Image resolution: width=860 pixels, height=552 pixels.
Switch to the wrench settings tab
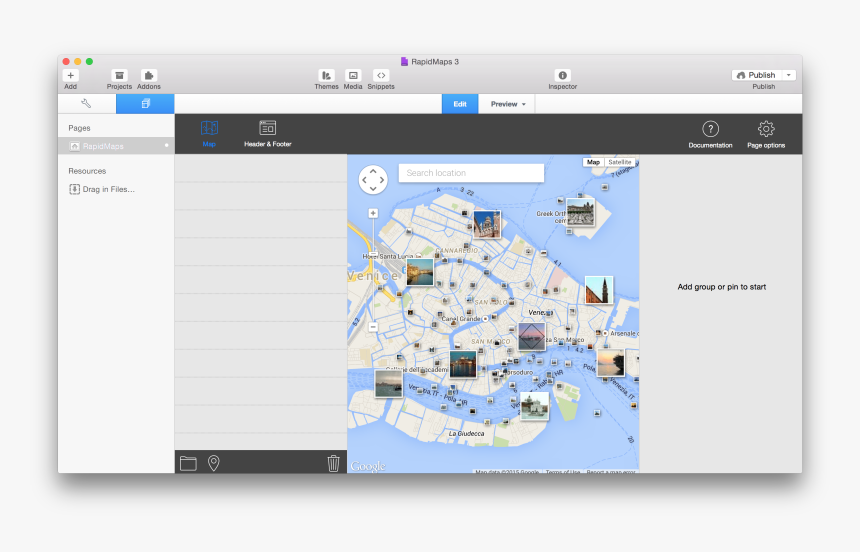(x=87, y=104)
